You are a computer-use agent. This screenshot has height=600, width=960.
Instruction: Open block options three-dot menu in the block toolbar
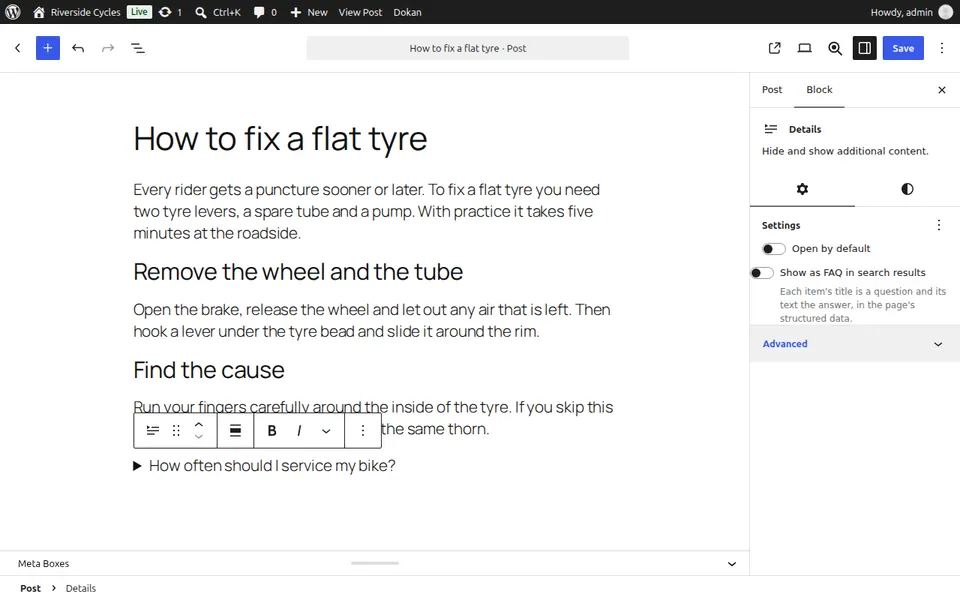(x=362, y=430)
